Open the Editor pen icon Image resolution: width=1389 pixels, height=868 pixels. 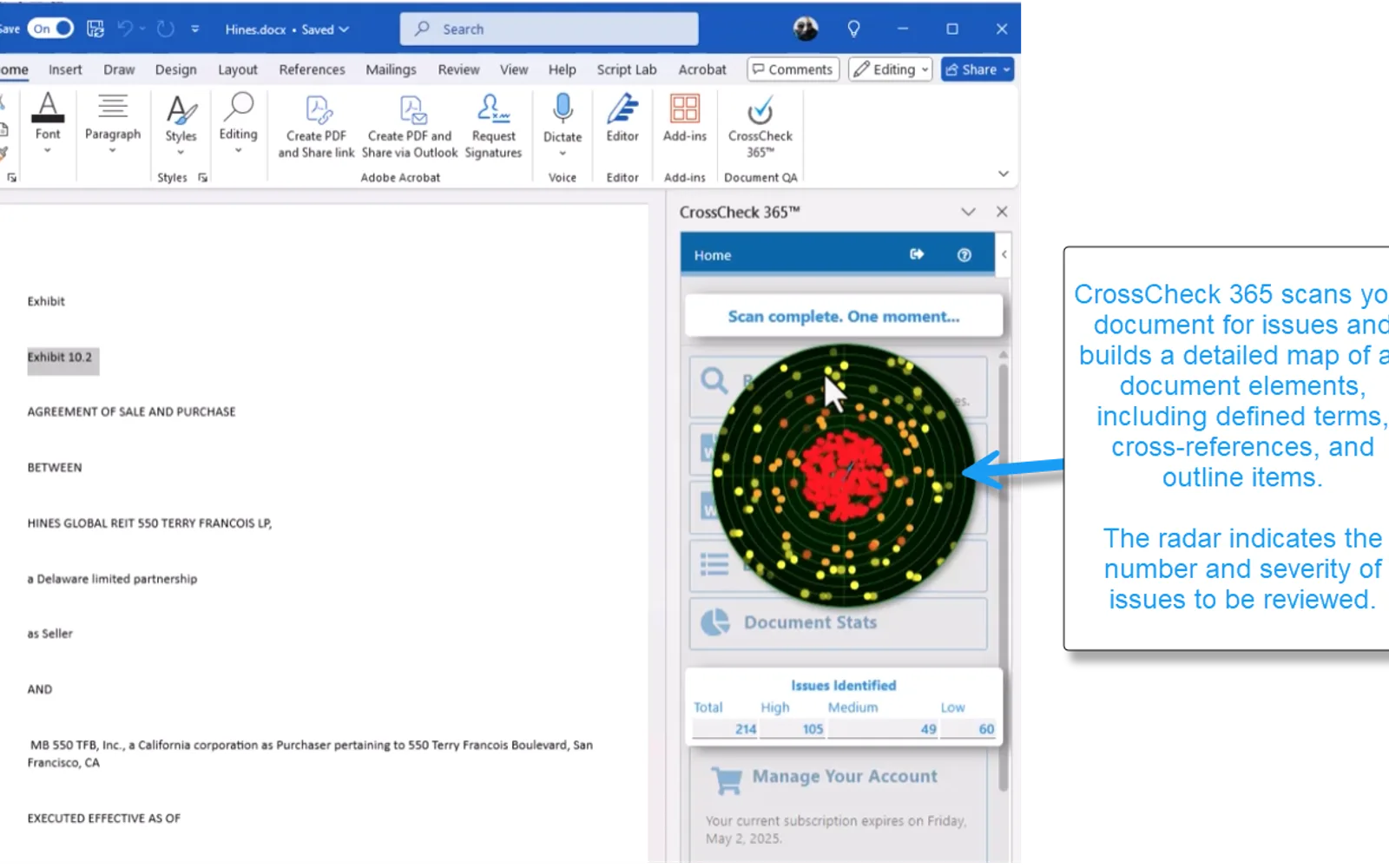point(622,109)
